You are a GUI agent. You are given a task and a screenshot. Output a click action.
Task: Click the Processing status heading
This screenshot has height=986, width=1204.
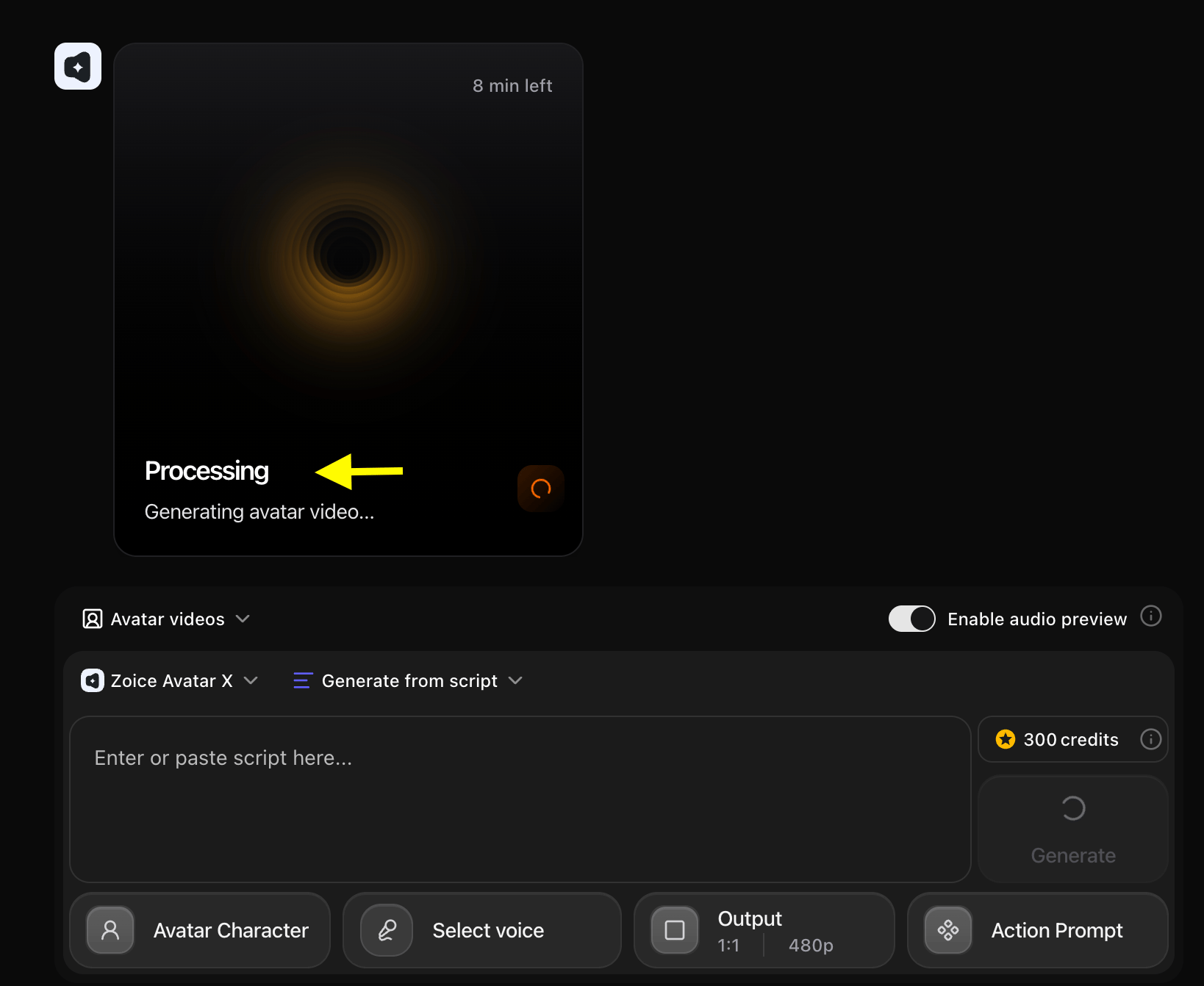(x=207, y=471)
